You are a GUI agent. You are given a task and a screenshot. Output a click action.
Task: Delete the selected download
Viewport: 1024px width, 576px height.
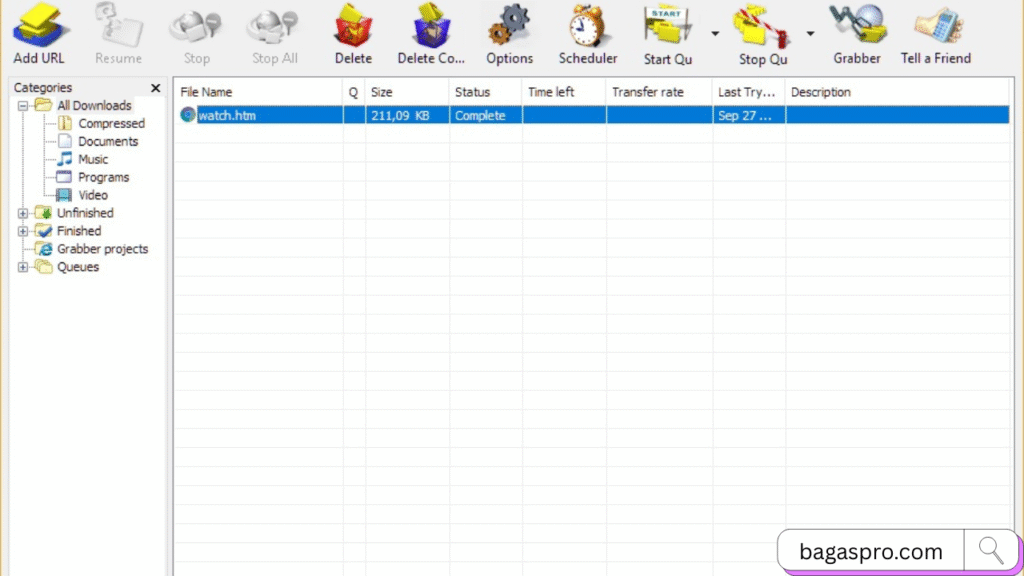(352, 30)
